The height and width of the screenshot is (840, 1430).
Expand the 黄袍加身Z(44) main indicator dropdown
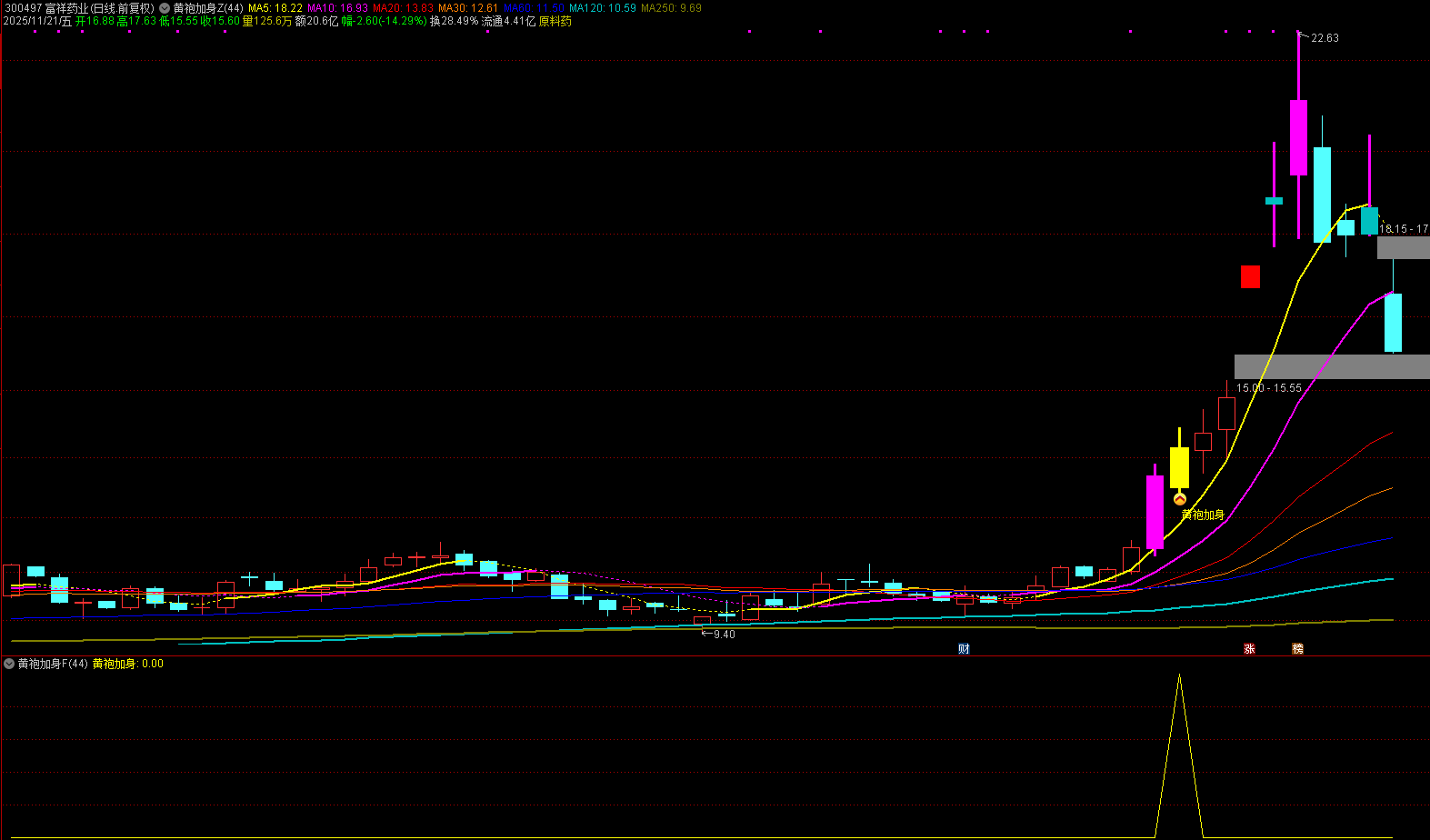165,8
